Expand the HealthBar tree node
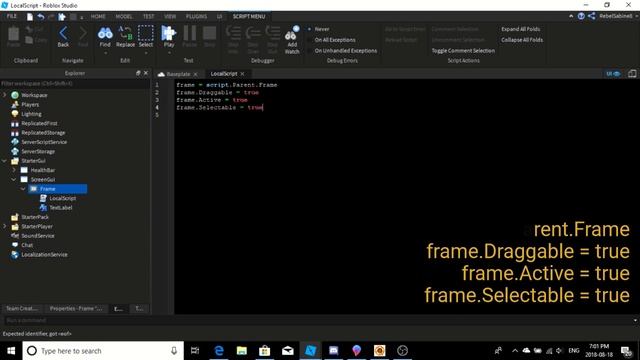 coord(14,170)
